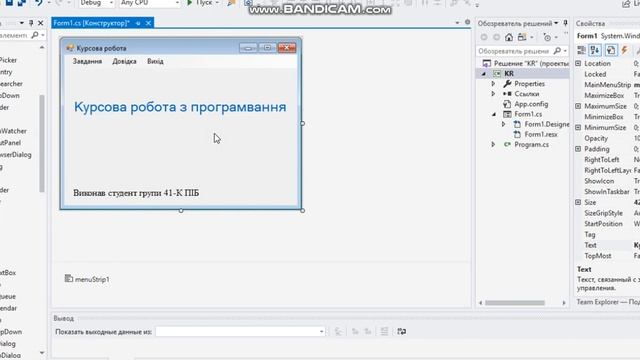Image resolution: width=640 pixels, height=360 pixels.
Task: Select menuStrip1 in the component tray
Action: click(x=87, y=279)
